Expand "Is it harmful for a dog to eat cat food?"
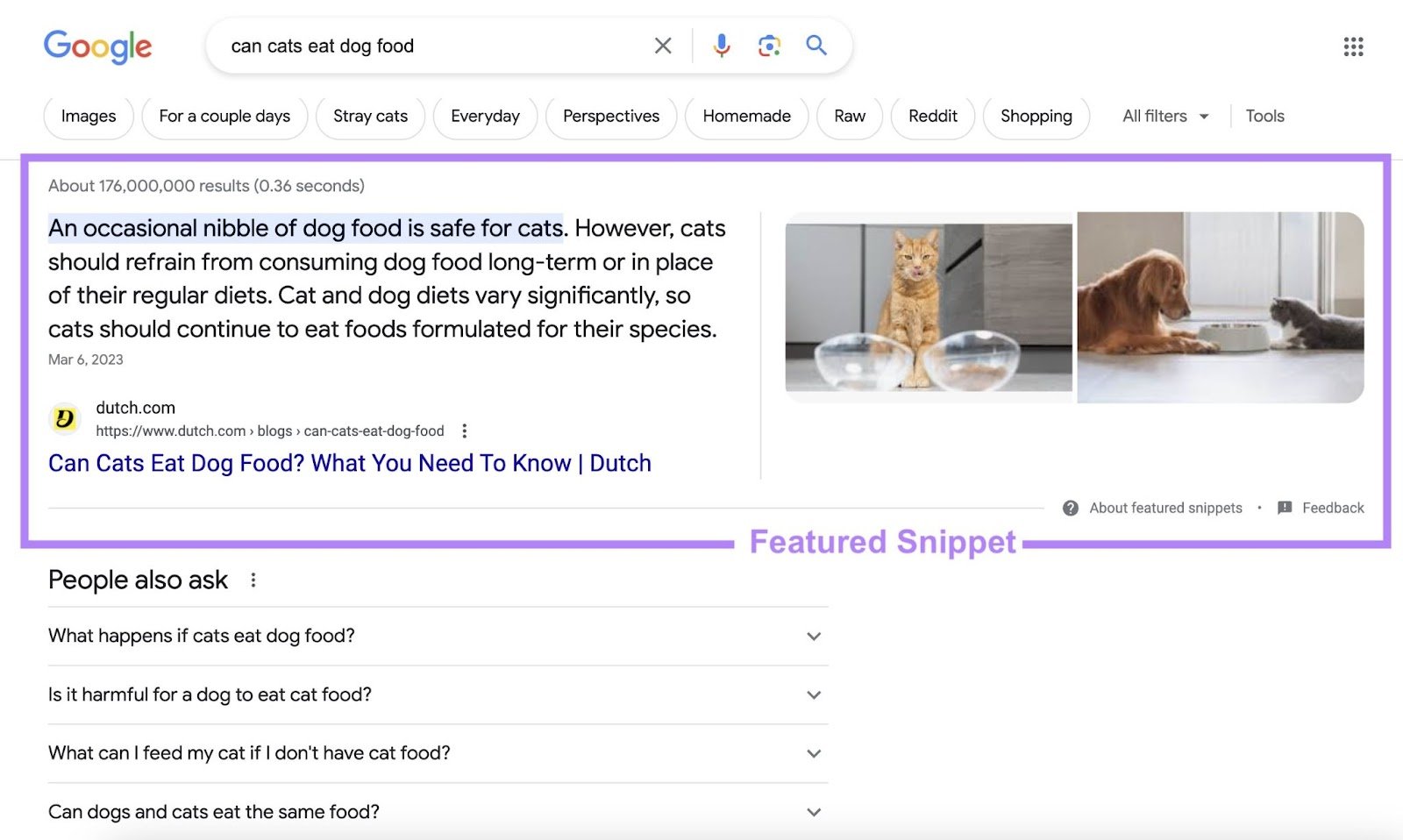 tap(813, 694)
